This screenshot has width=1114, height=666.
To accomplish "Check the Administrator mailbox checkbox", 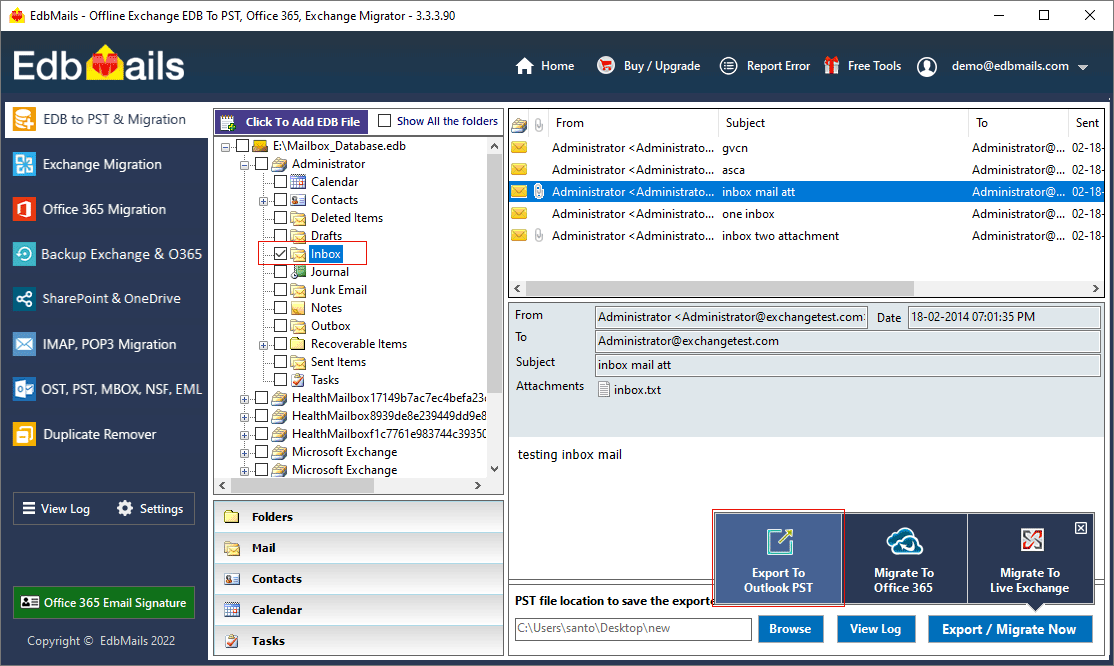I will click(261, 163).
